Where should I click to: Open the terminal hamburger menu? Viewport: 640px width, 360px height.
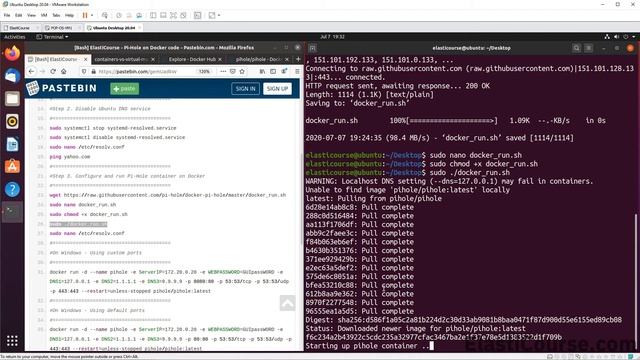coord(588,48)
